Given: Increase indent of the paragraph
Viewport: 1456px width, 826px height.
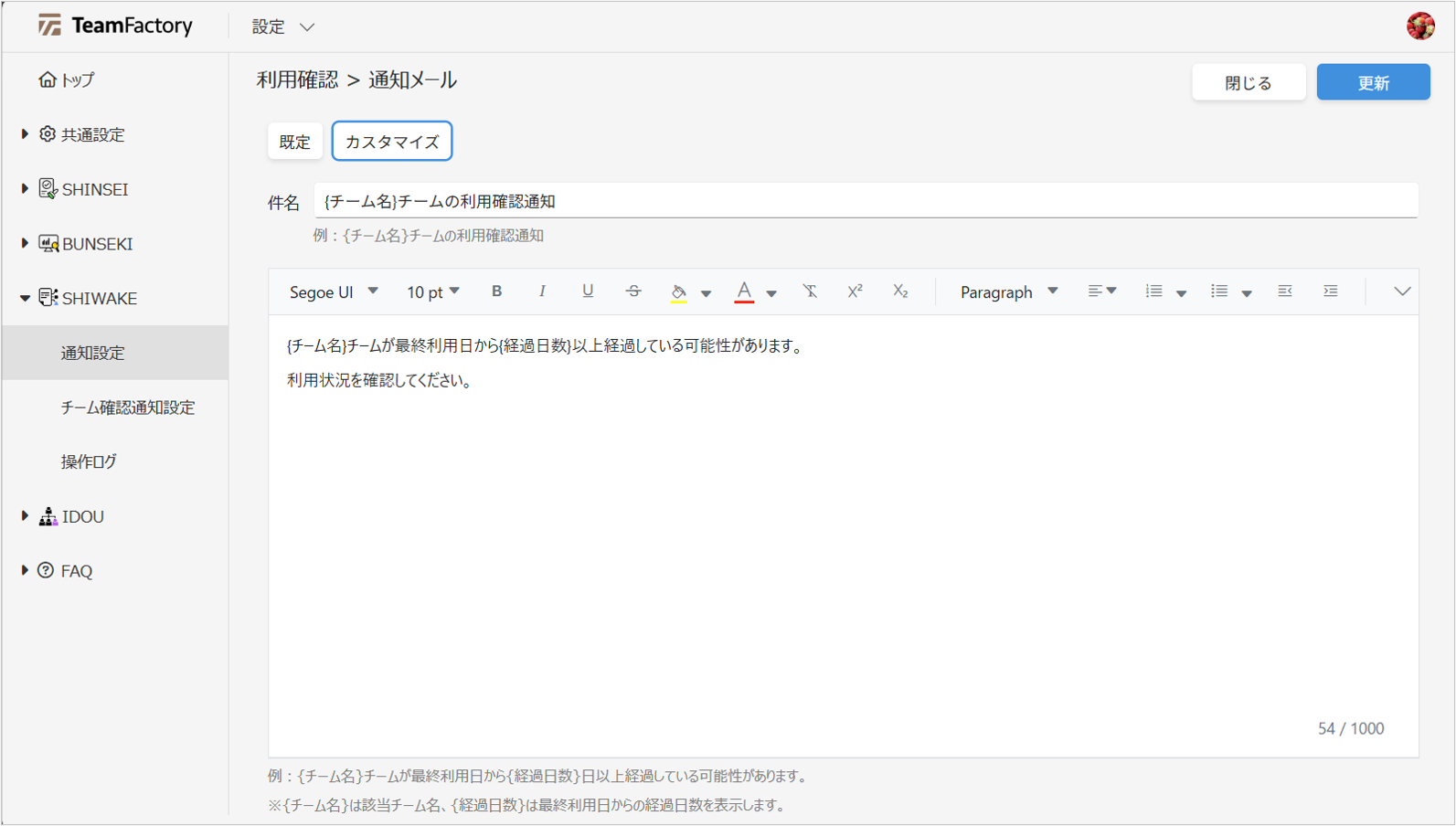Looking at the screenshot, I should [1330, 291].
